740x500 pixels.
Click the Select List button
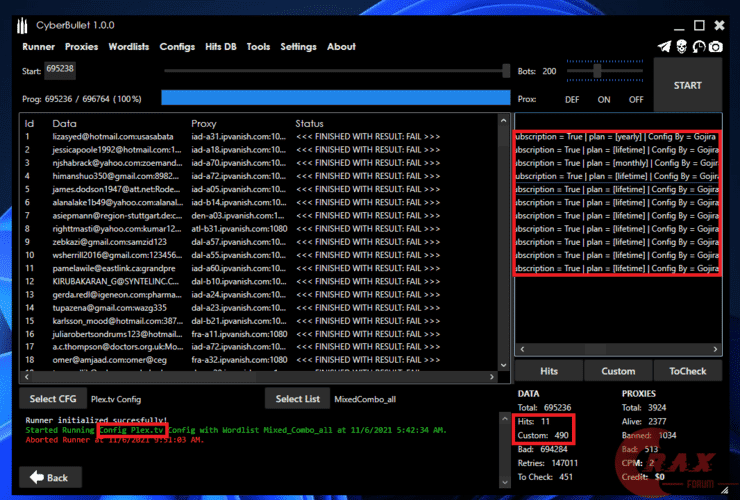(297, 399)
